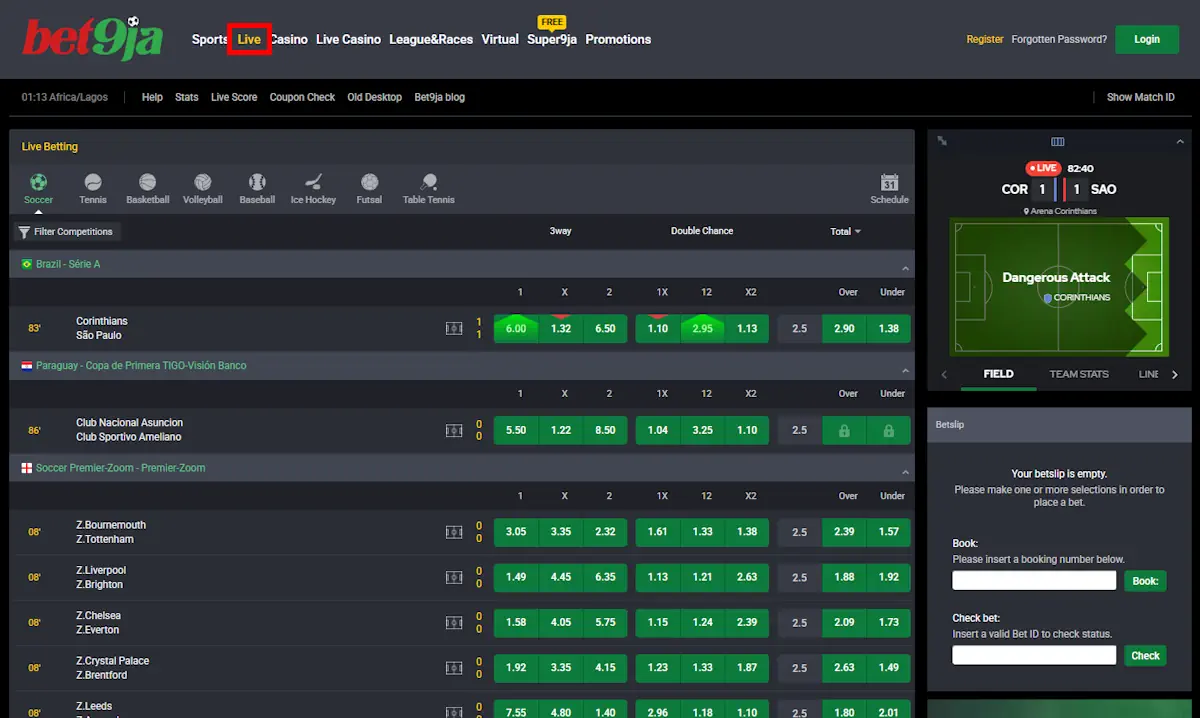Click the Login button
1200x718 pixels.
1146,39
